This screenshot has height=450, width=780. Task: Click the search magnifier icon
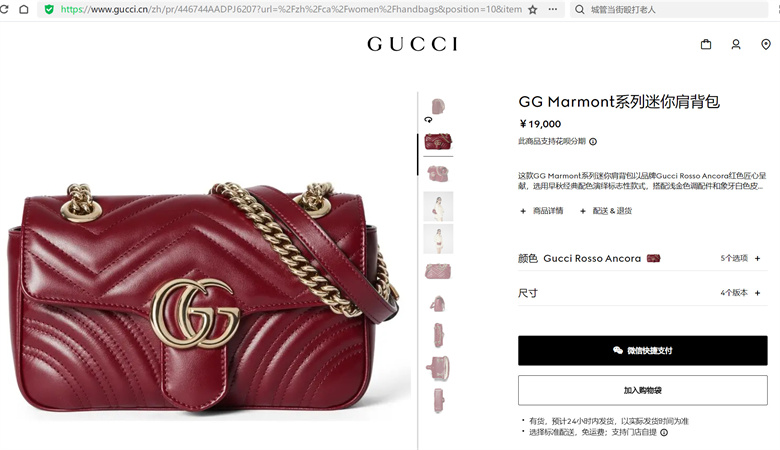pyautogui.click(x=580, y=9)
